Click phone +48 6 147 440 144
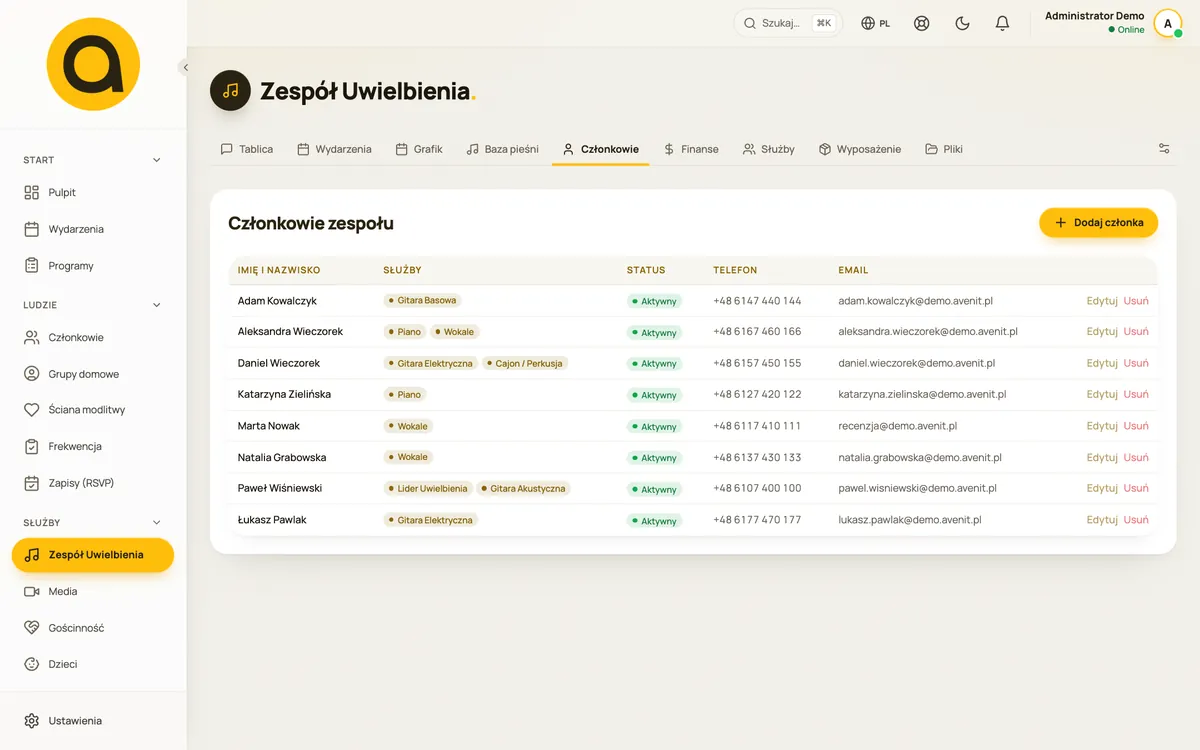The height and width of the screenshot is (750, 1200). coord(757,301)
